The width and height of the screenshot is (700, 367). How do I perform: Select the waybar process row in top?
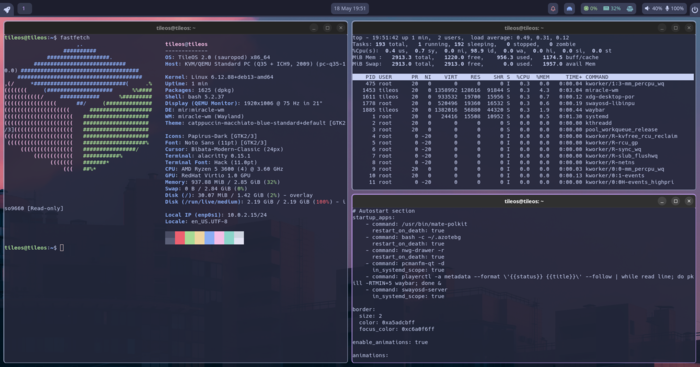[523, 110]
